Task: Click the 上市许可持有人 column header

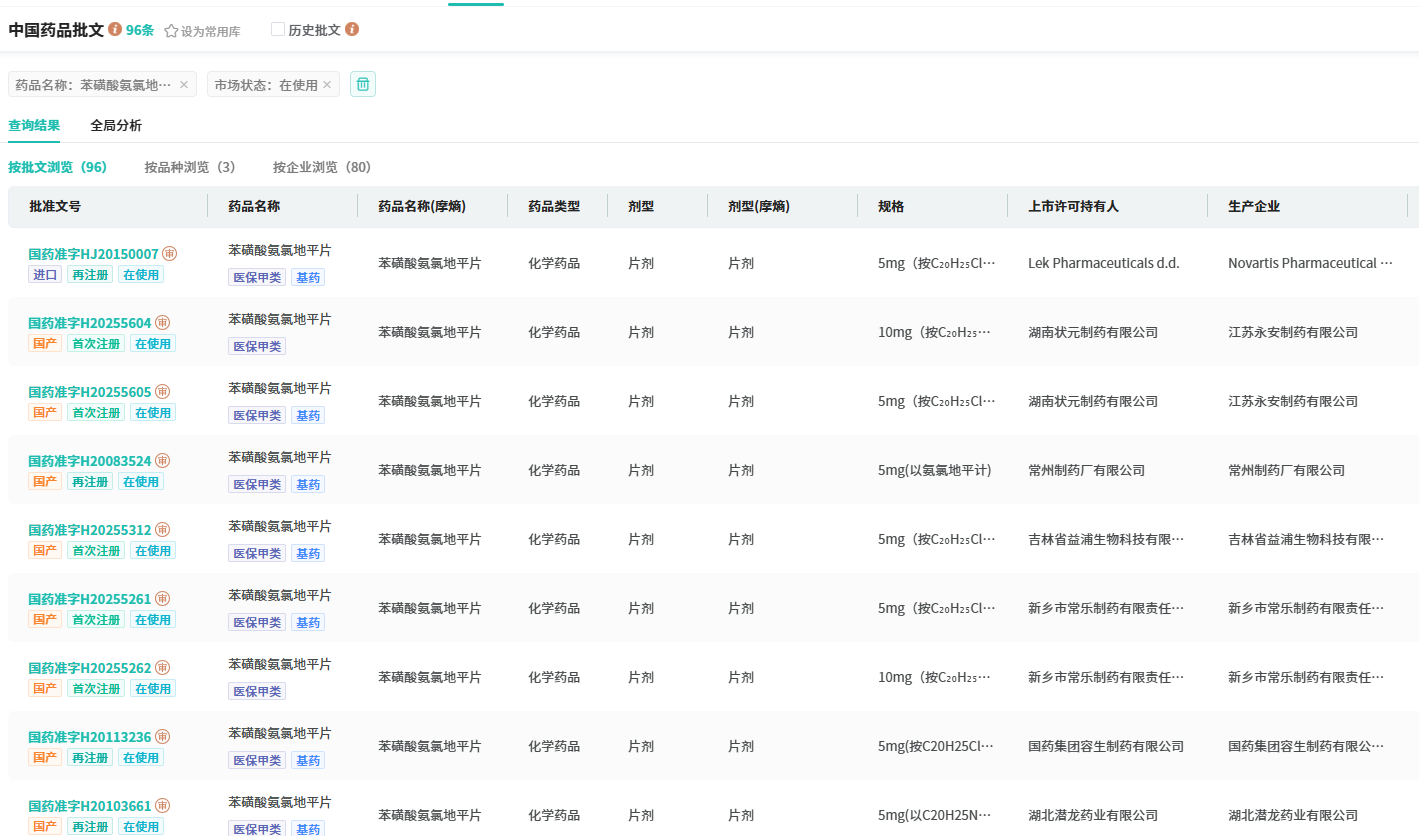Action: [x=1073, y=207]
